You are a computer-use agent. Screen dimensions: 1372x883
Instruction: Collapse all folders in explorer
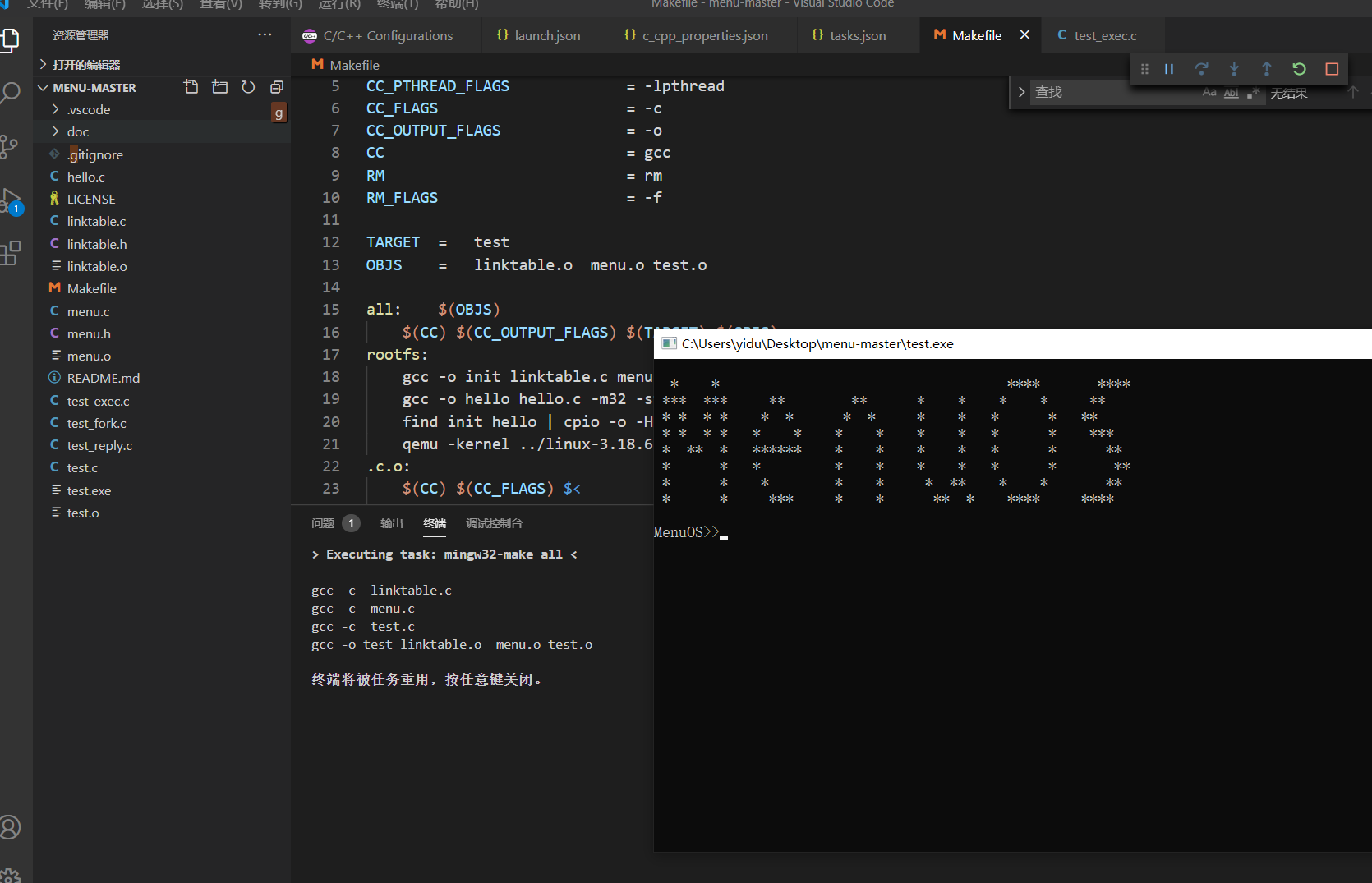pyautogui.click(x=277, y=87)
